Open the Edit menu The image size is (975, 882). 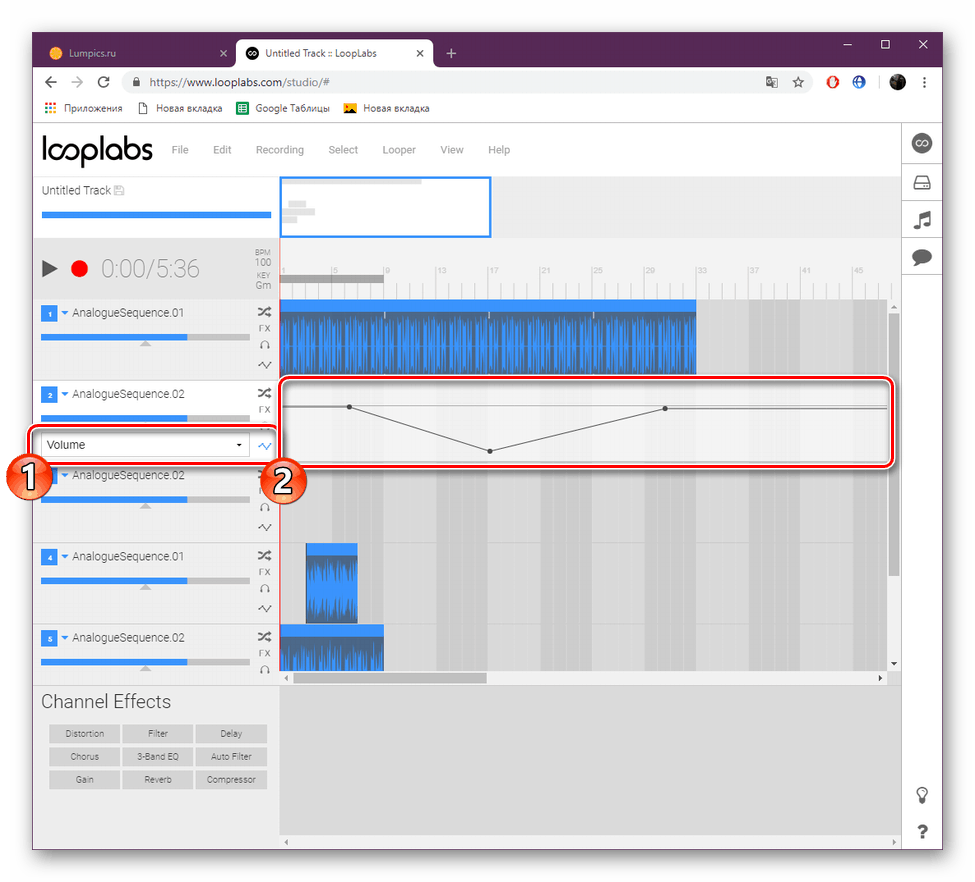click(222, 150)
